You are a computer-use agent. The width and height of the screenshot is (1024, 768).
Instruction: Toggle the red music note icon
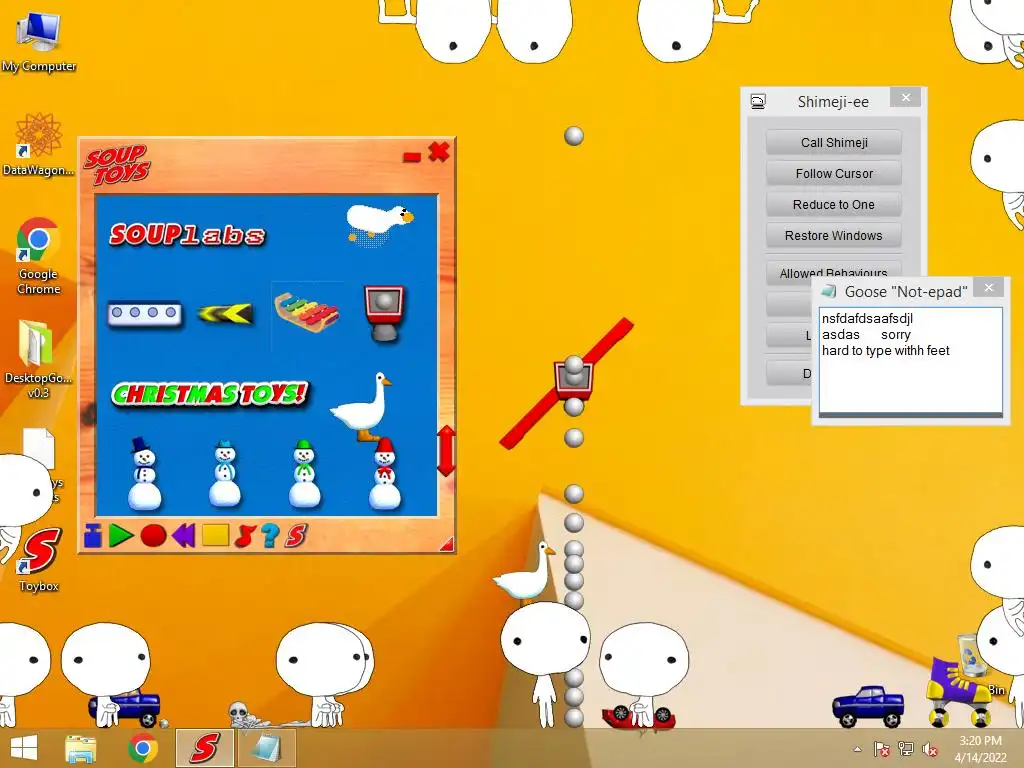pyautogui.click(x=244, y=536)
